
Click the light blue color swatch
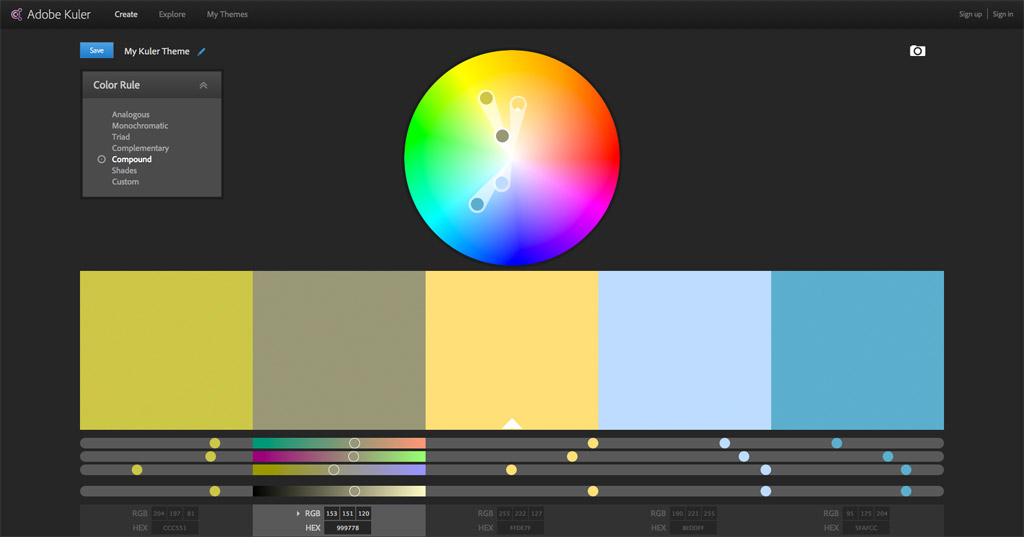click(684, 350)
